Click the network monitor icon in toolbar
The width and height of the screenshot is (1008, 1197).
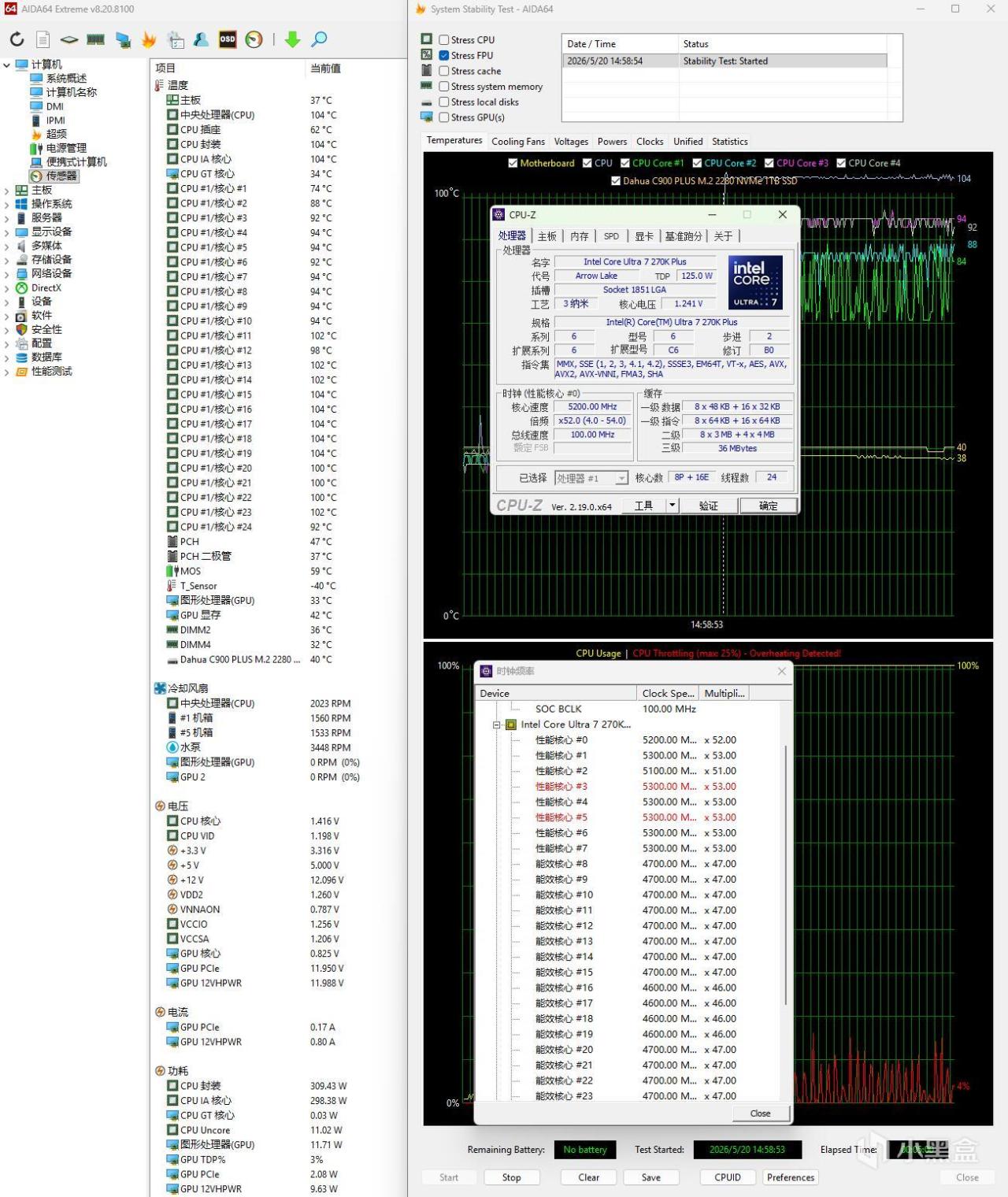[123, 39]
